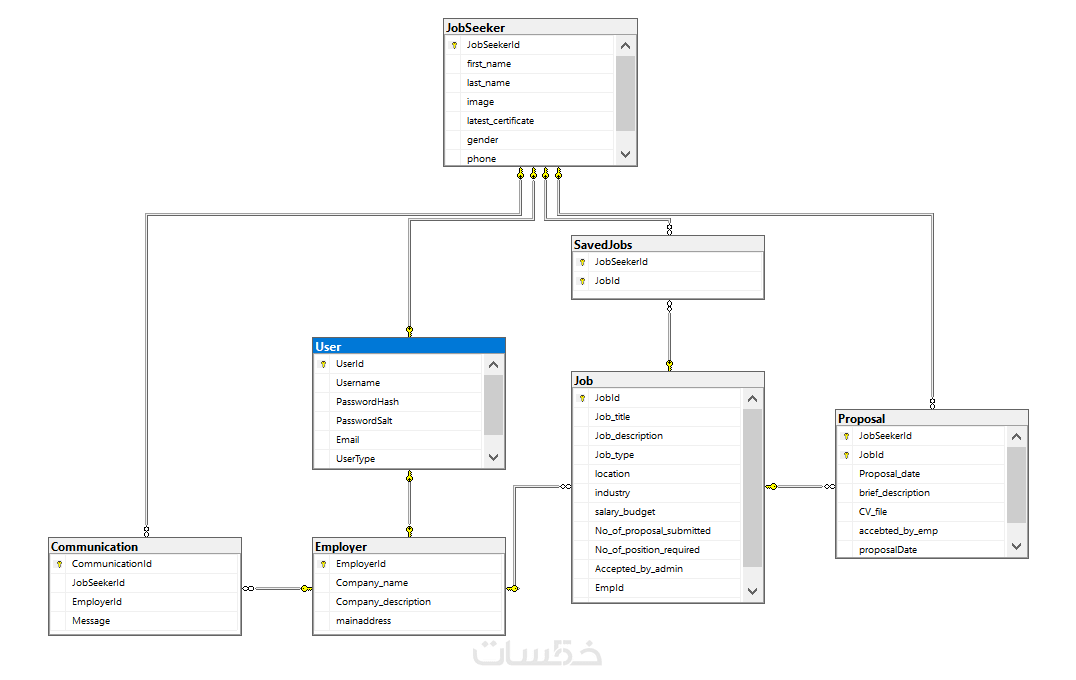
Task: Click the key icon for JobId in Job table
Action: click(582, 398)
